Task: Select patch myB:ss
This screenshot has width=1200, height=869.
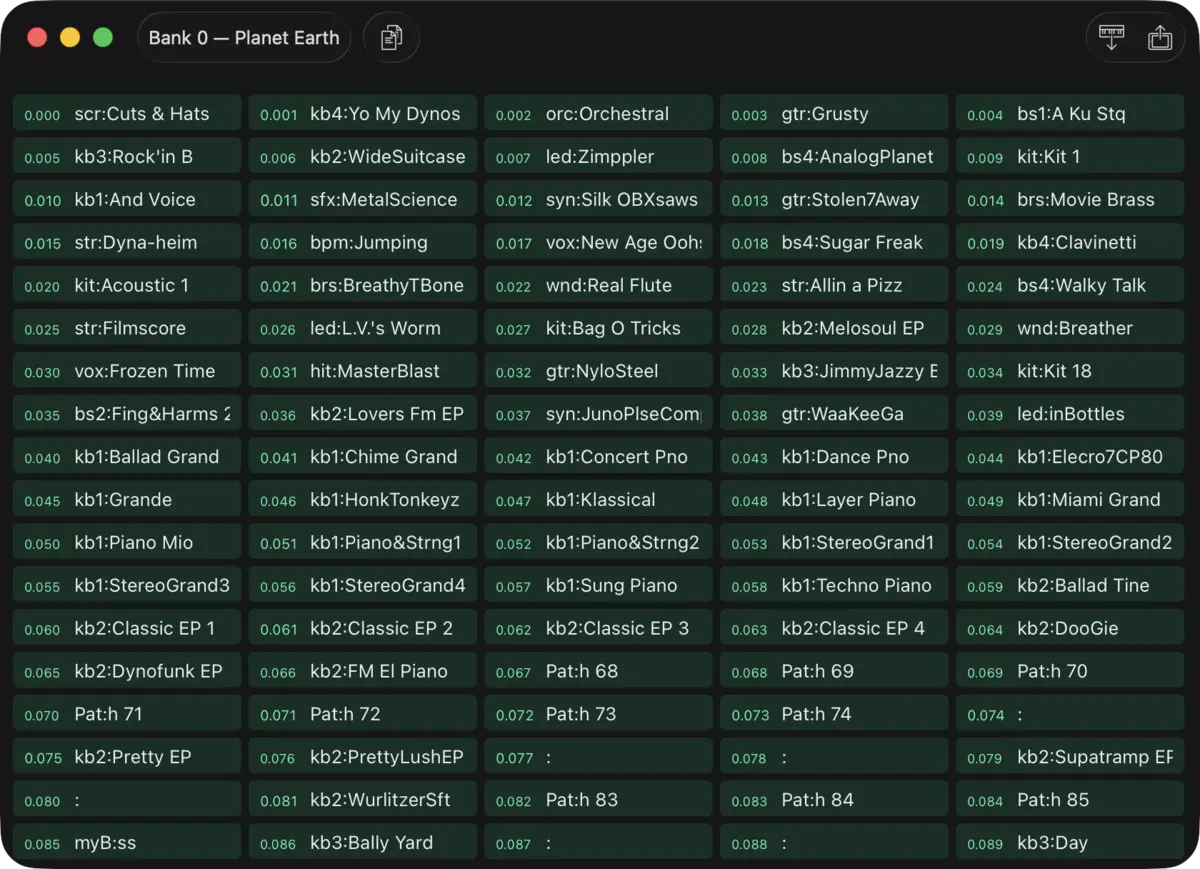Action: coord(128,844)
